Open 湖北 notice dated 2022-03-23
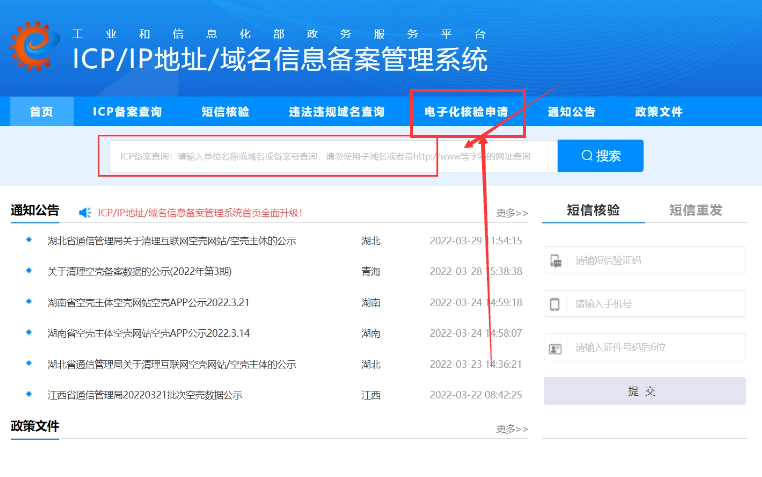762x477 pixels. pyautogui.click(x=172, y=364)
